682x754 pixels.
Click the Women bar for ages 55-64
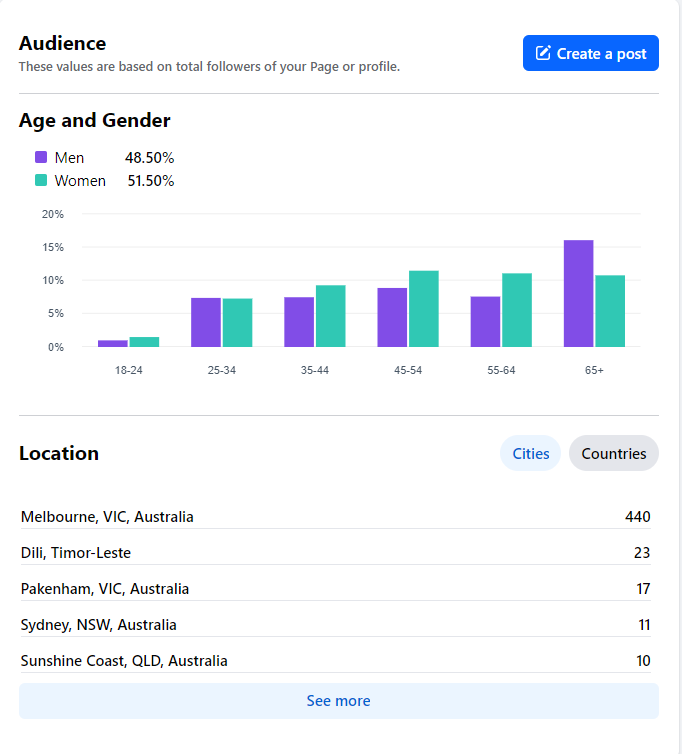click(517, 310)
